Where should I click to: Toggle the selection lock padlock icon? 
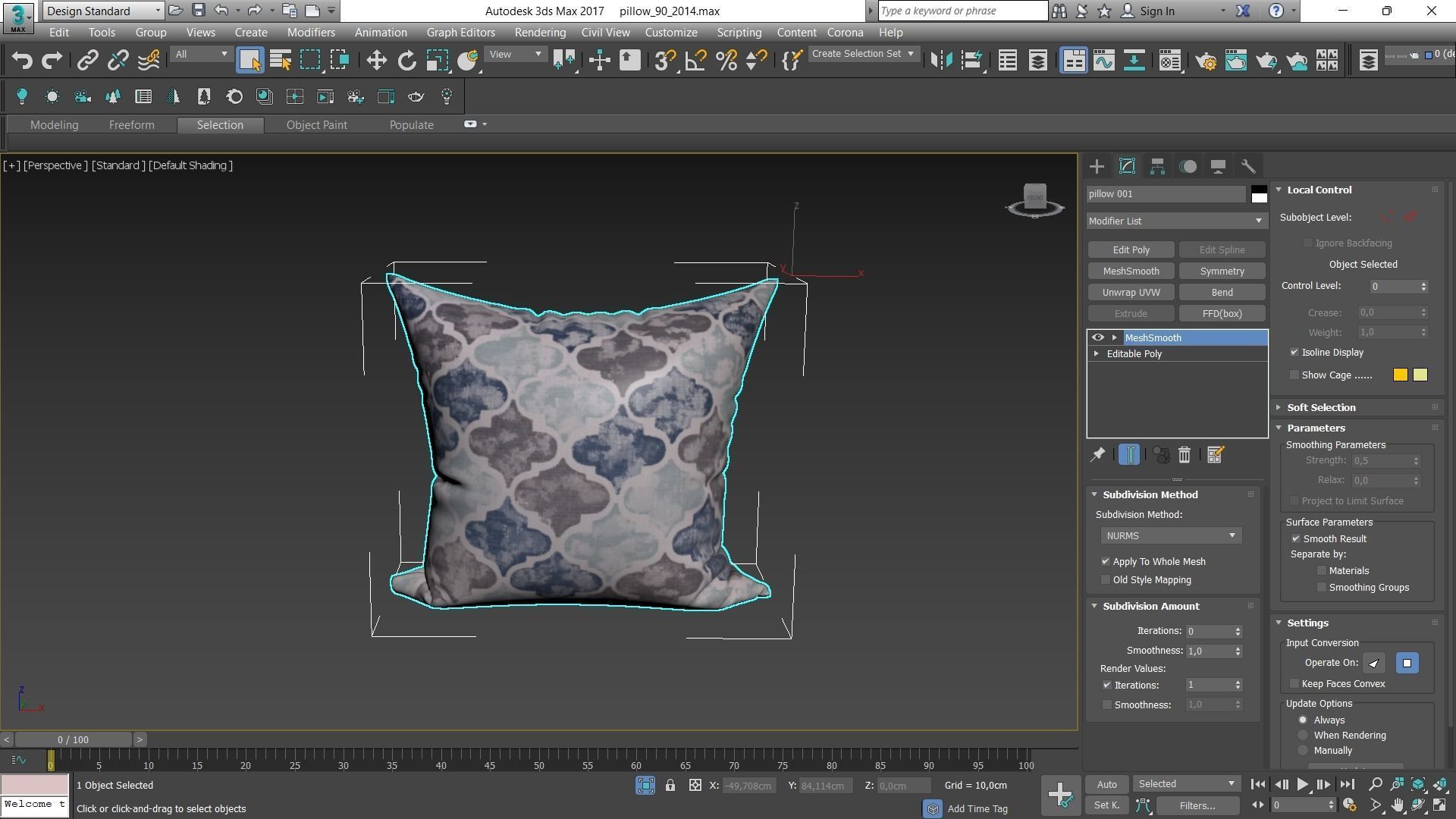click(670, 786)
